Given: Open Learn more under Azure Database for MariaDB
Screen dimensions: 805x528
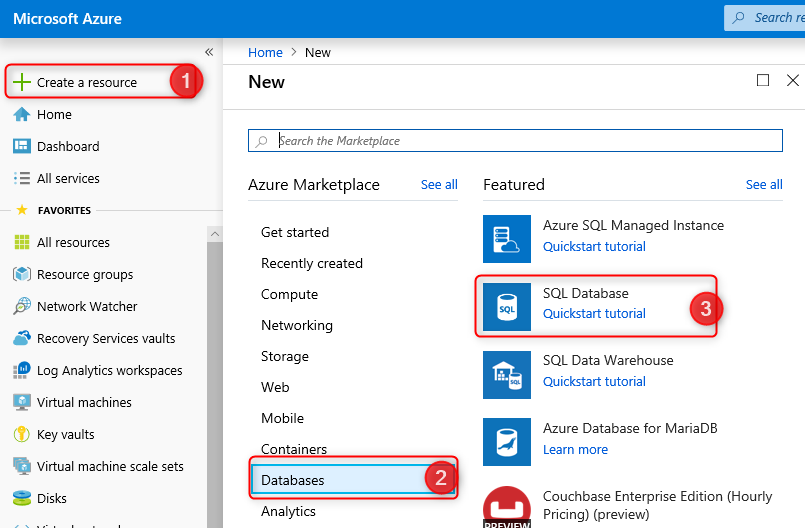Looking at the screenshot, I should point(575,449).
